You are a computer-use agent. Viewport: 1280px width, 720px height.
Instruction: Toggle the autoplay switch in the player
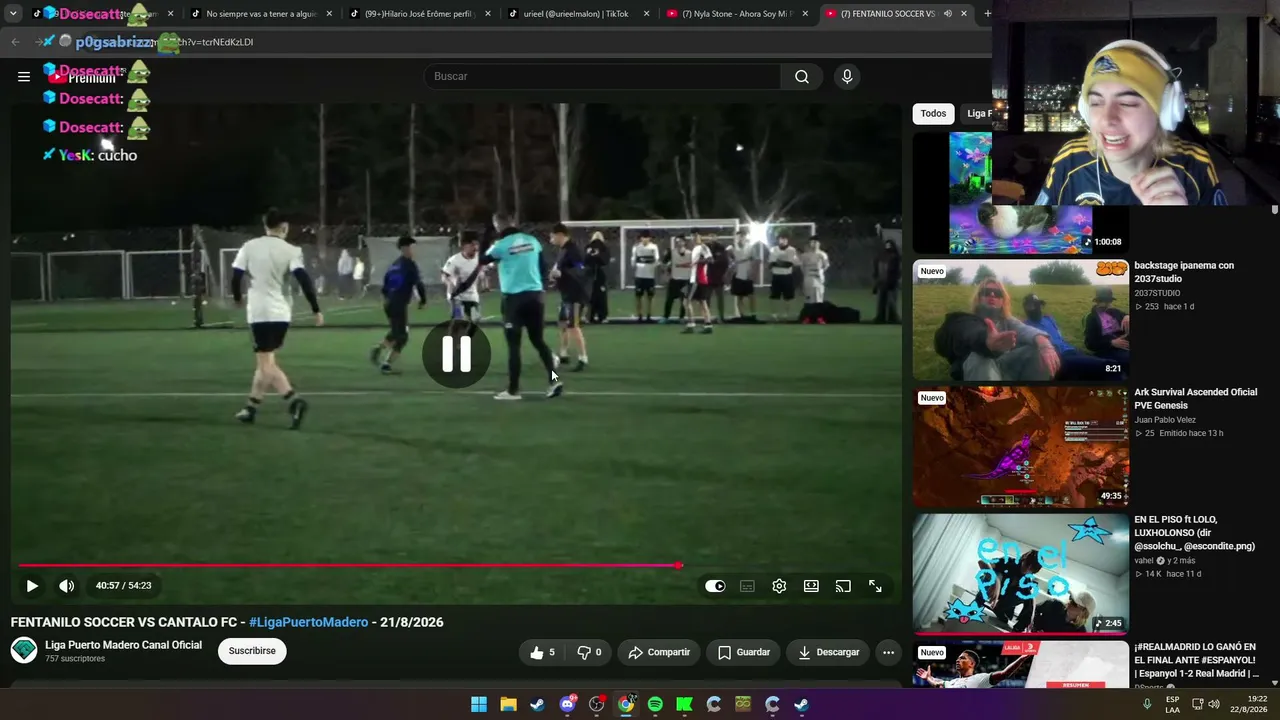click(x=715, y=586)
